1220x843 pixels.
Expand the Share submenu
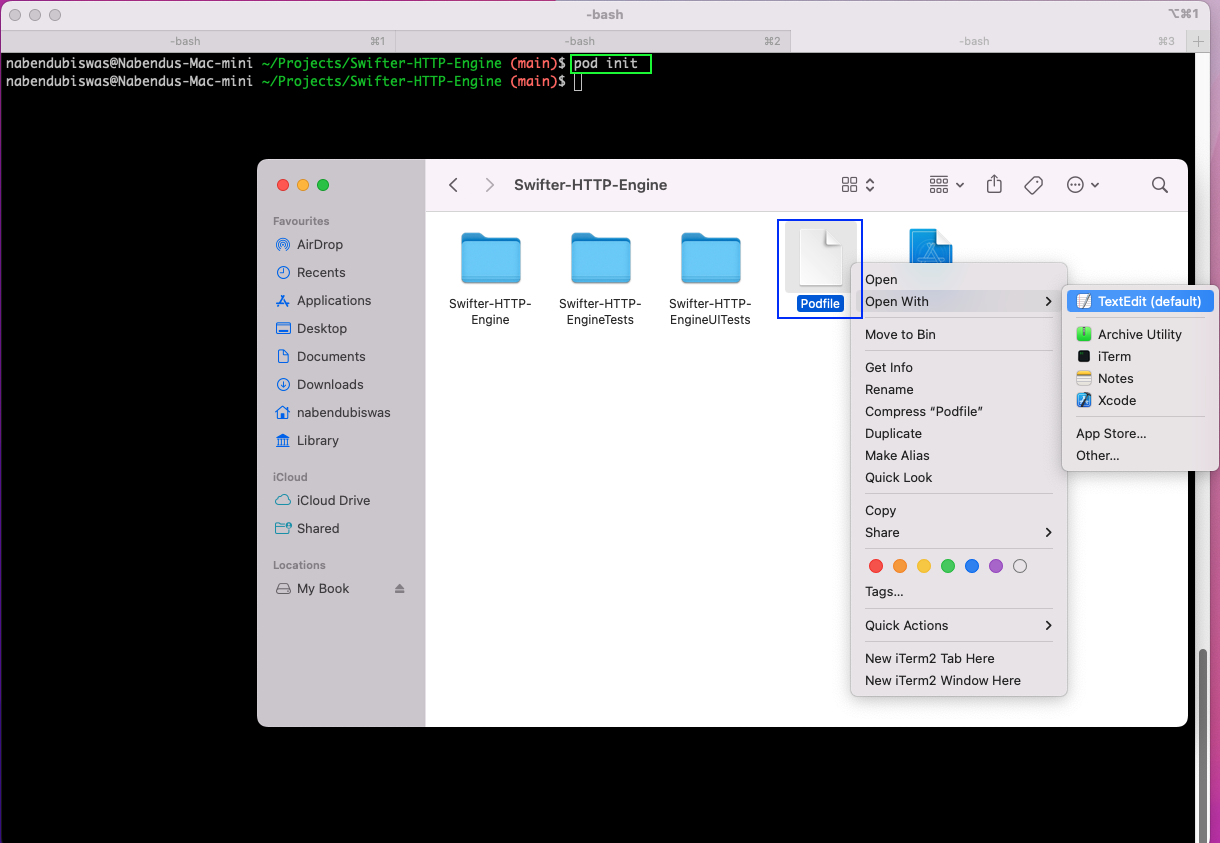click(x=959, y=532)
